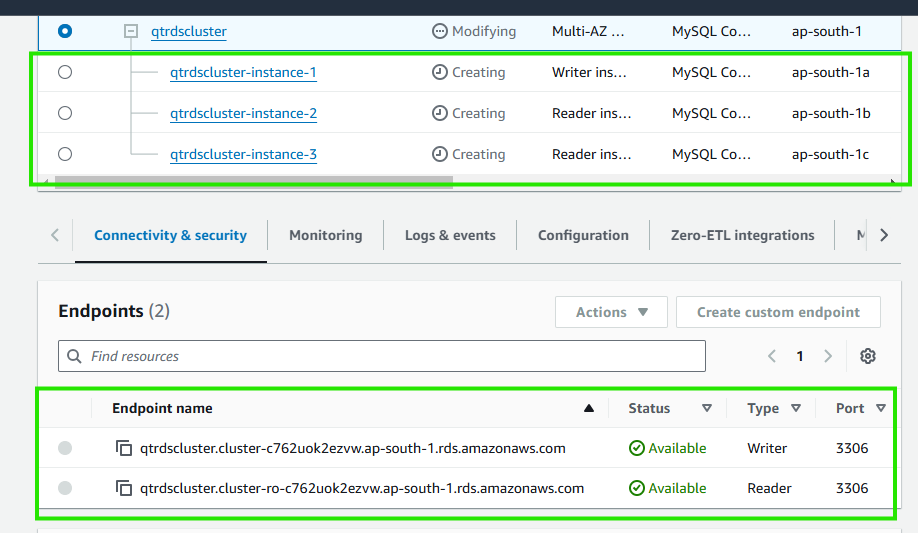Open the Endpoints Actions dropdown
918x533 pixels.
pyautogui.click(x=611, y=312)
